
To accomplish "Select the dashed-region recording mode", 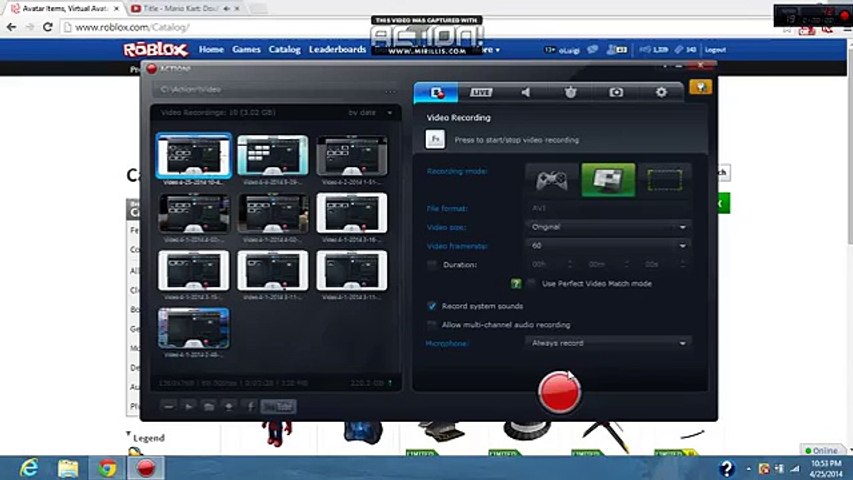I will coord(664,180).
